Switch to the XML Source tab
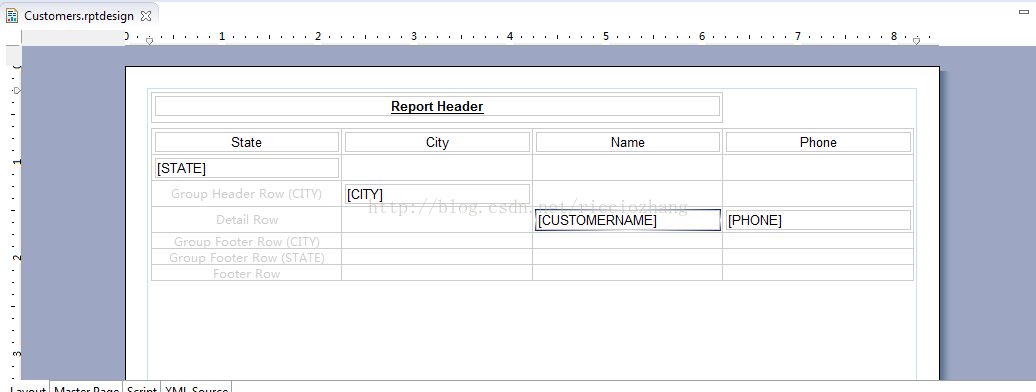The image size is (1036, 392). coord(196,388)
